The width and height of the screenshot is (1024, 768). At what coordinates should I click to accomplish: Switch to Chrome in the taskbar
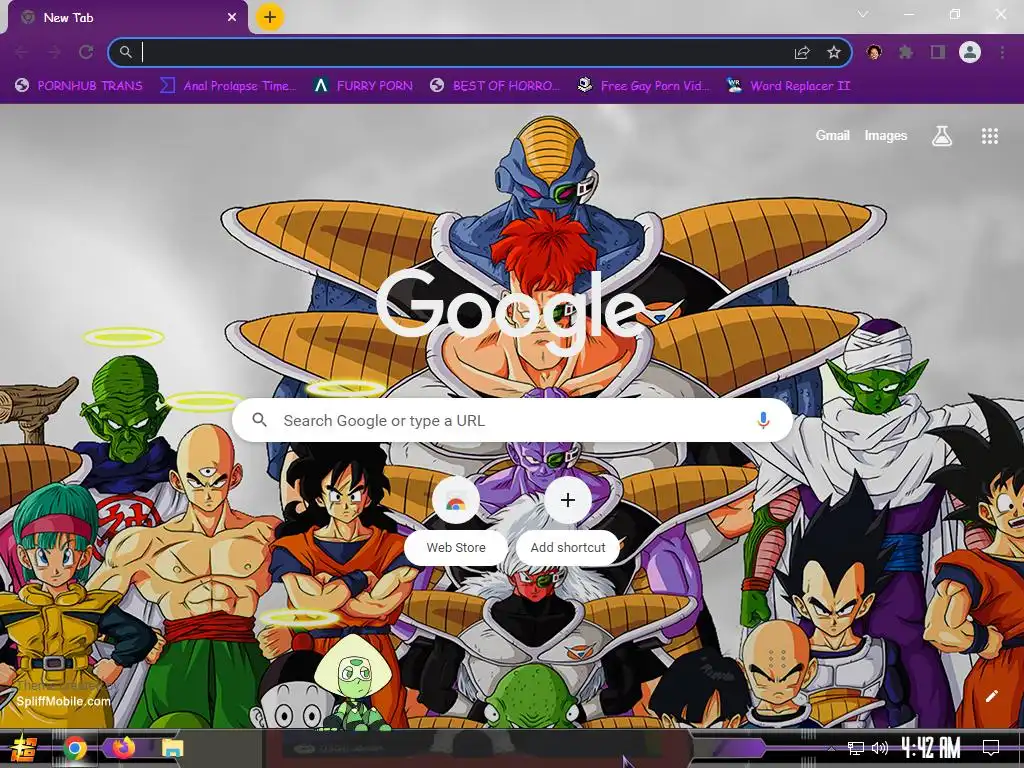tap(75, 748)
